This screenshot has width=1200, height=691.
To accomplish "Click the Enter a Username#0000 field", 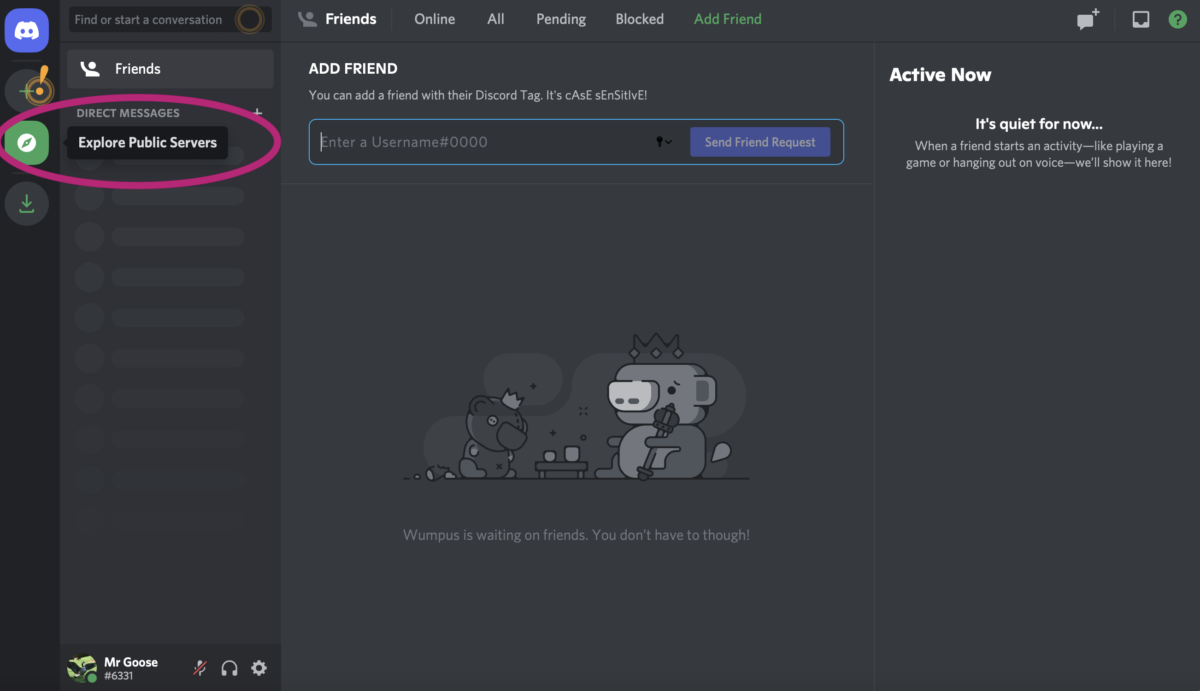I will coord(480,142).
